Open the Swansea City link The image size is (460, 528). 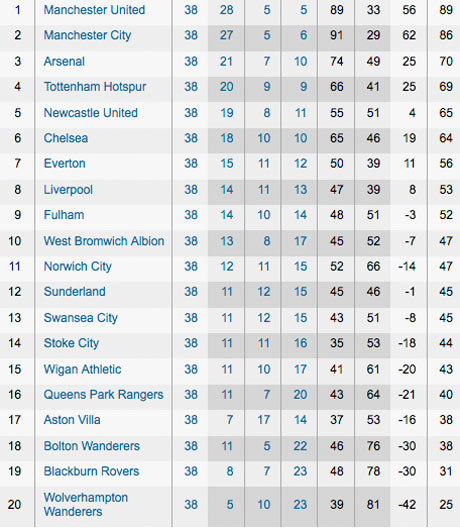pos(80,318)
